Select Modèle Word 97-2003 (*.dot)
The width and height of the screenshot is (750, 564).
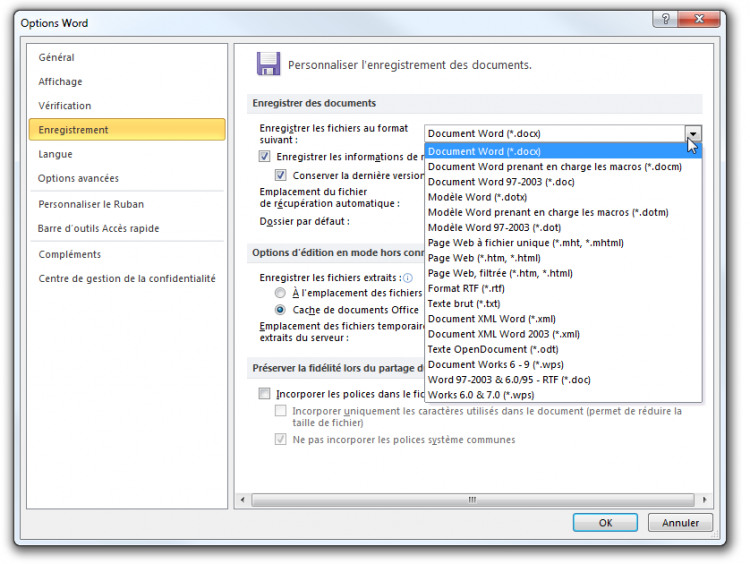563,228
